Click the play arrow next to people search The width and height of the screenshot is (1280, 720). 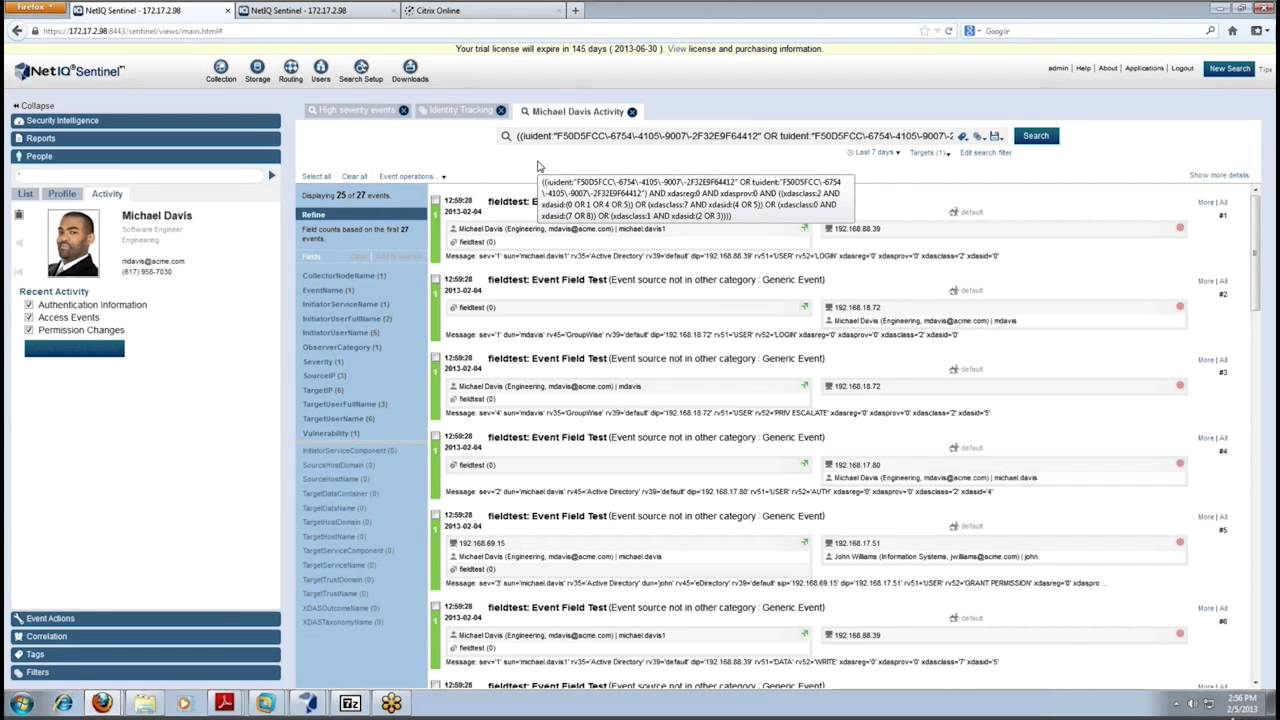click(271, 175)
